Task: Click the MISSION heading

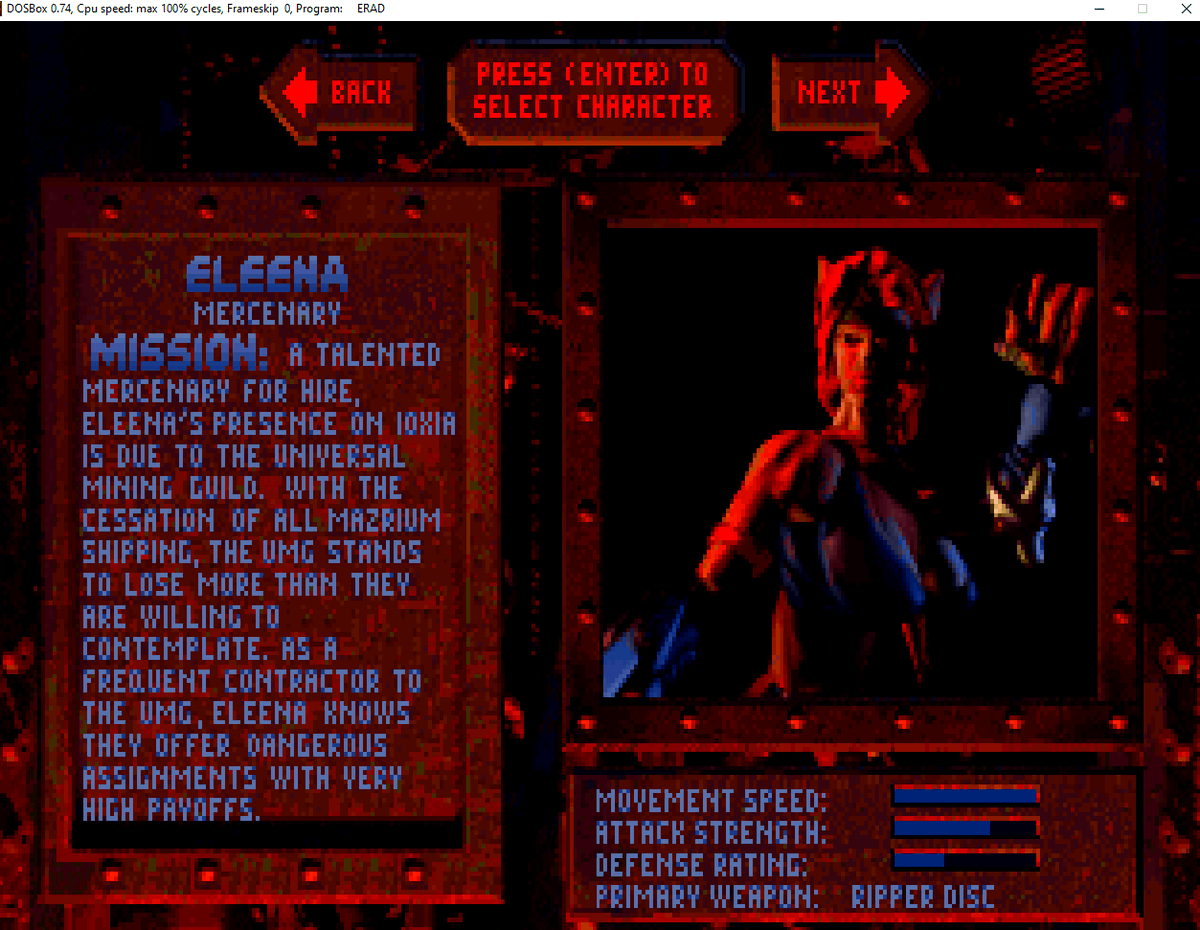Action: (x=179, y=353)
